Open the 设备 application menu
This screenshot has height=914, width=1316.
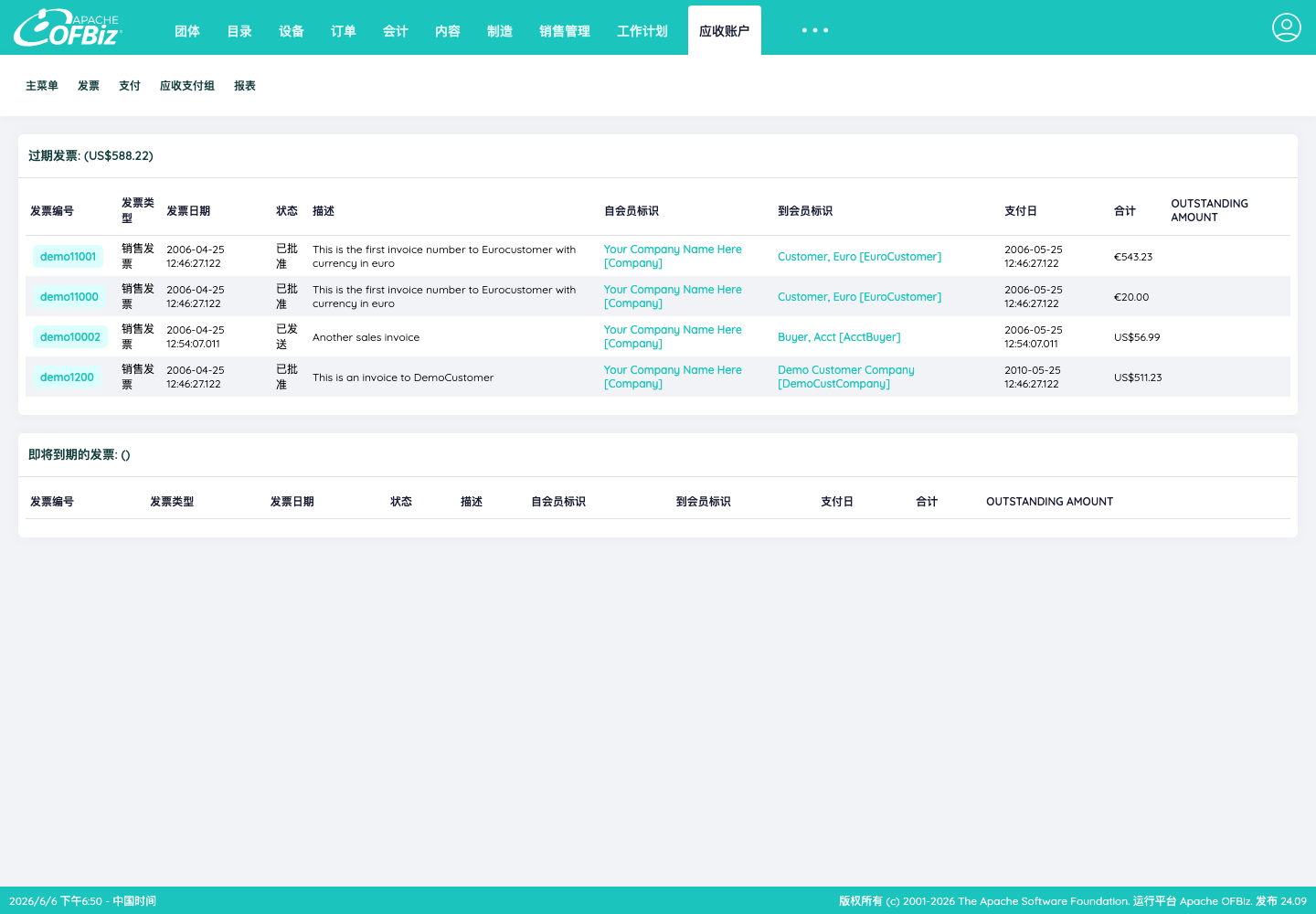[292, 31]
